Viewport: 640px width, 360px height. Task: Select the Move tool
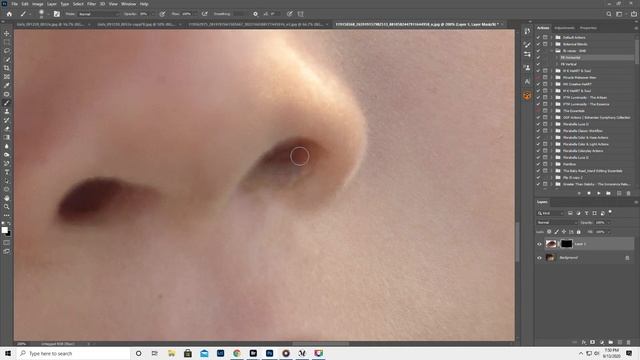(7, 33)
